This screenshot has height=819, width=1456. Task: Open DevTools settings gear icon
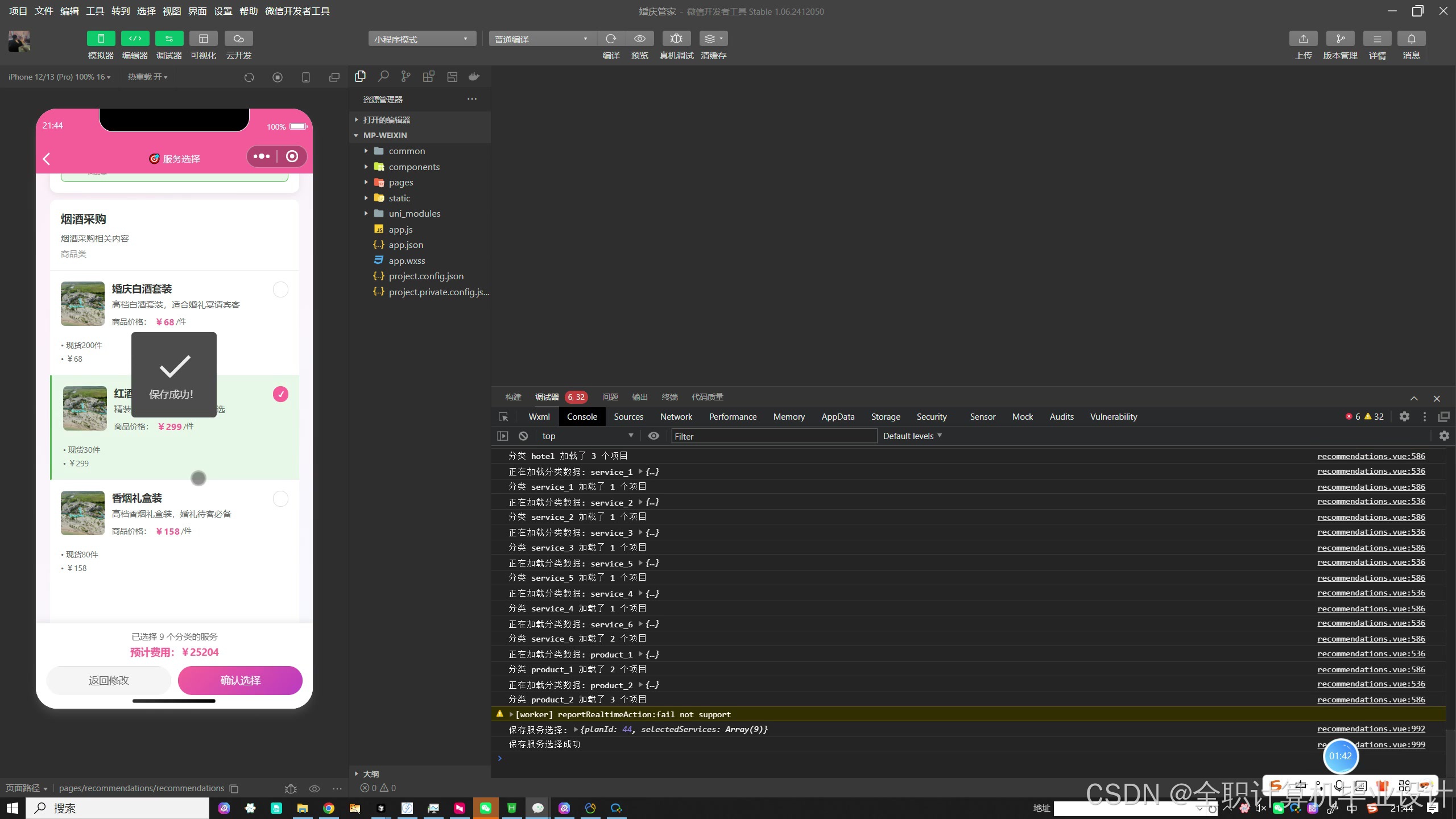(1404, 416)
